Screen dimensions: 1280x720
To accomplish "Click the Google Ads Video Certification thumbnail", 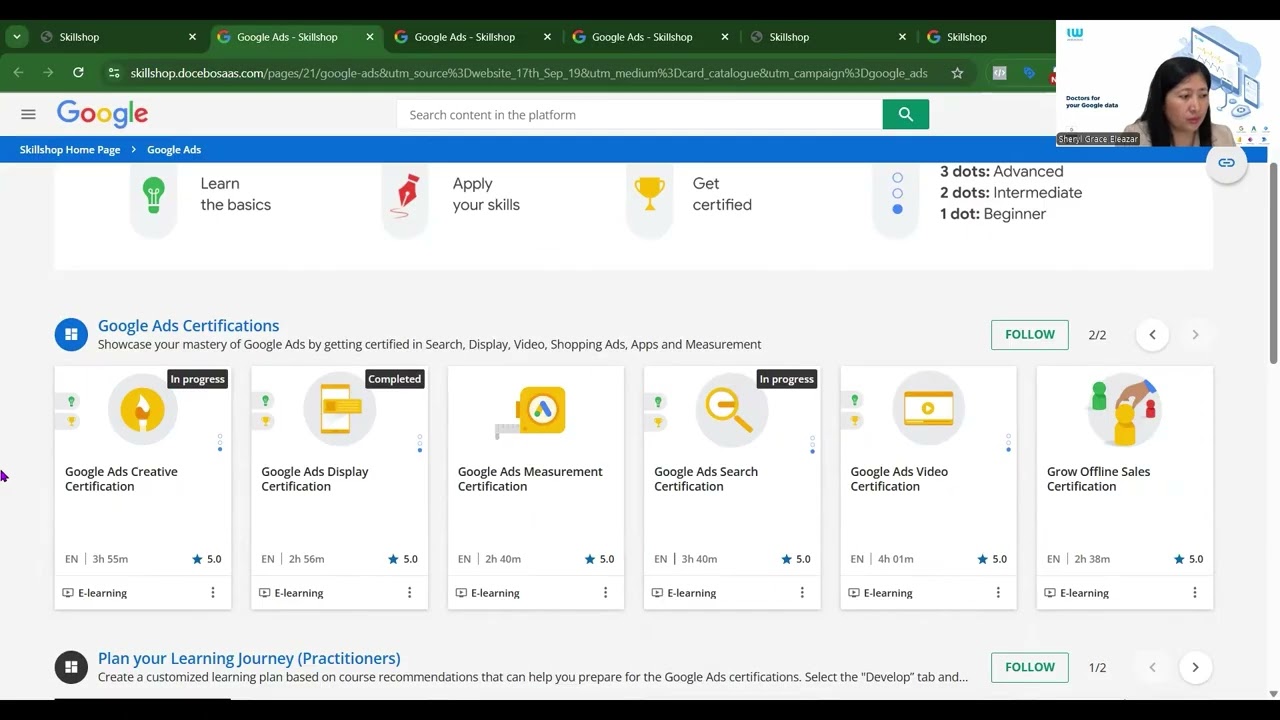I will (929, 409).
